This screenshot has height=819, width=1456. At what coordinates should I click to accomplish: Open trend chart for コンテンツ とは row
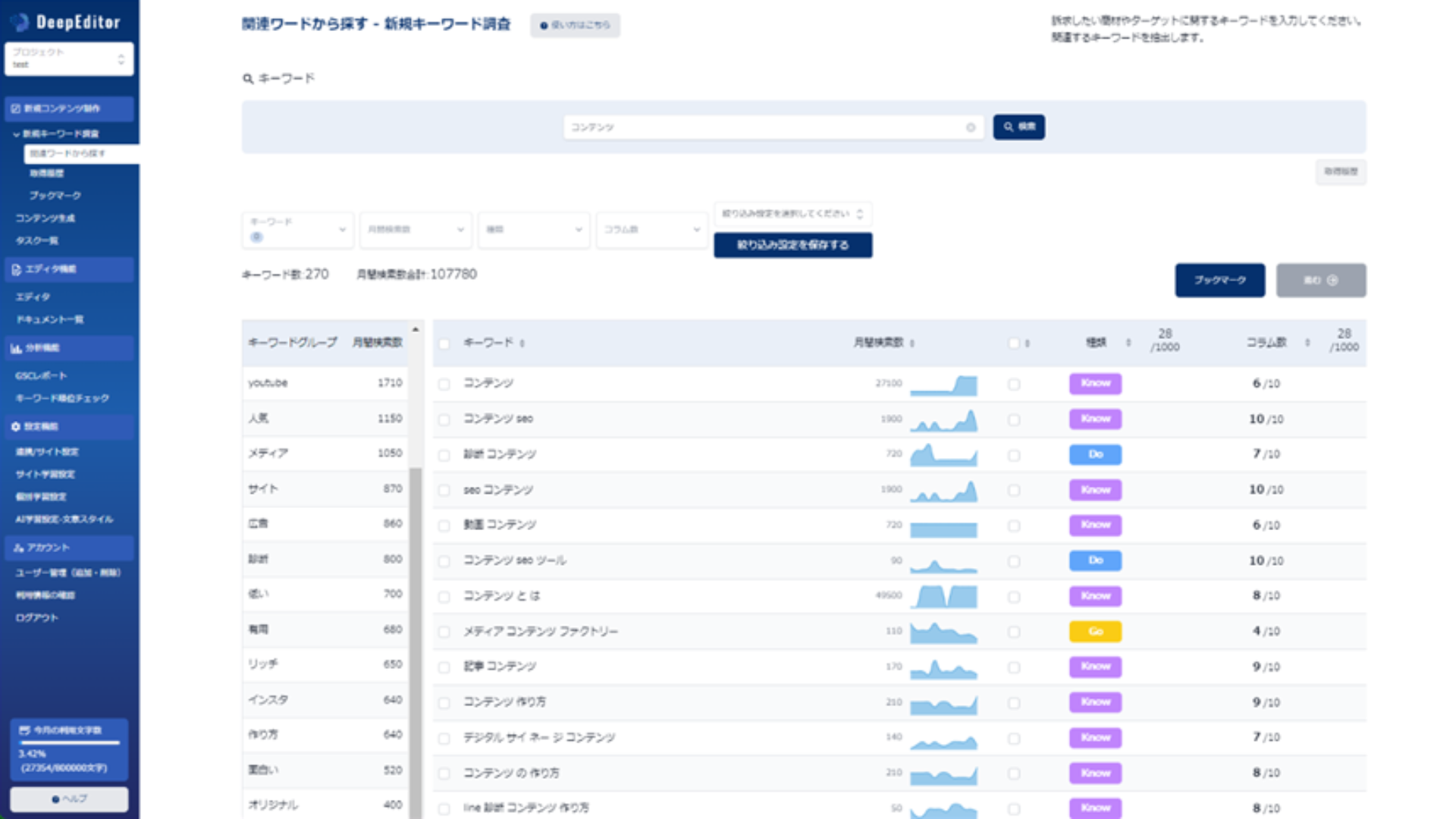pos(943,597)
